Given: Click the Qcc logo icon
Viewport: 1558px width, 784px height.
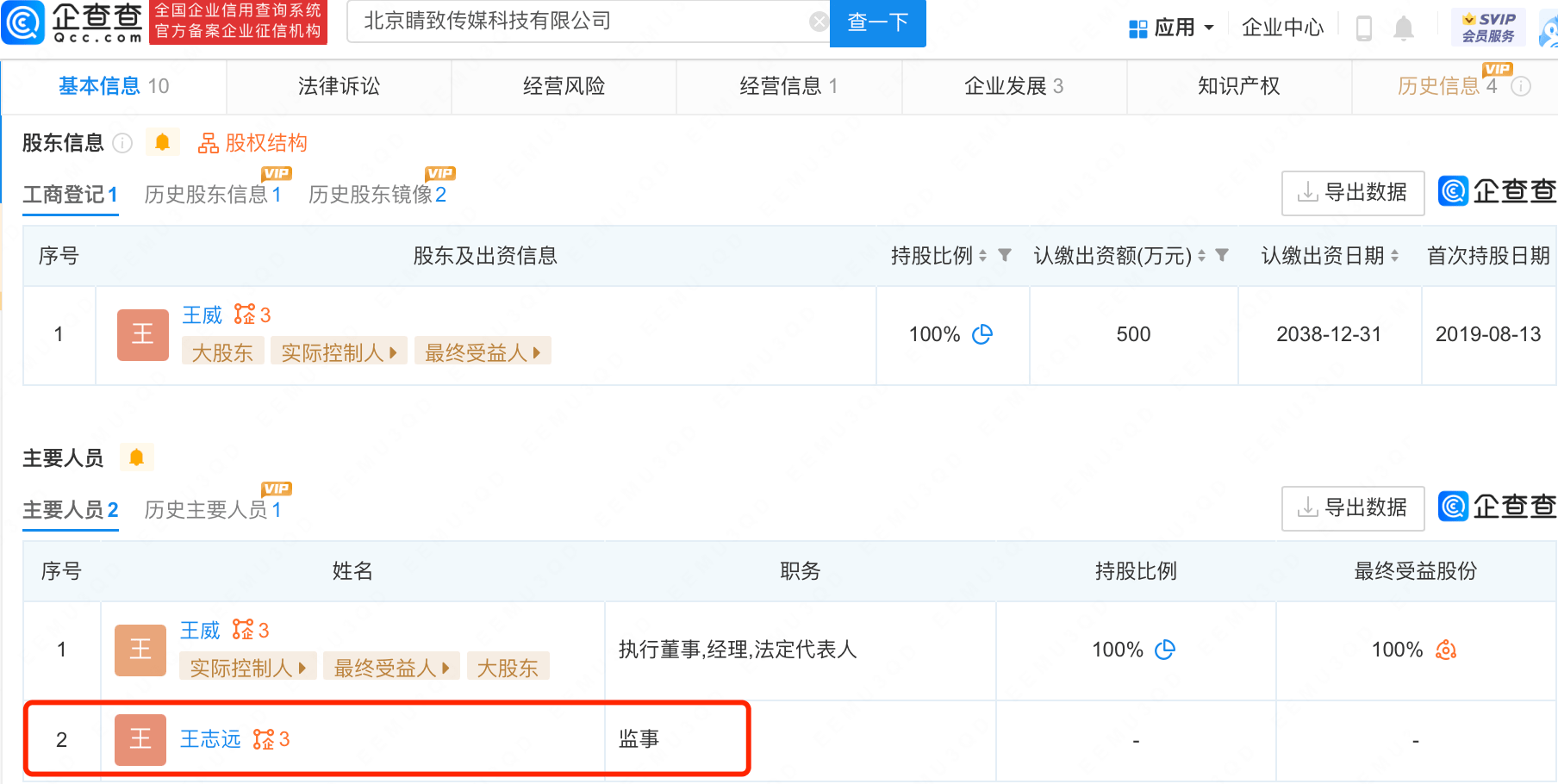Looking at the screenshot, I should click(22, 22).
